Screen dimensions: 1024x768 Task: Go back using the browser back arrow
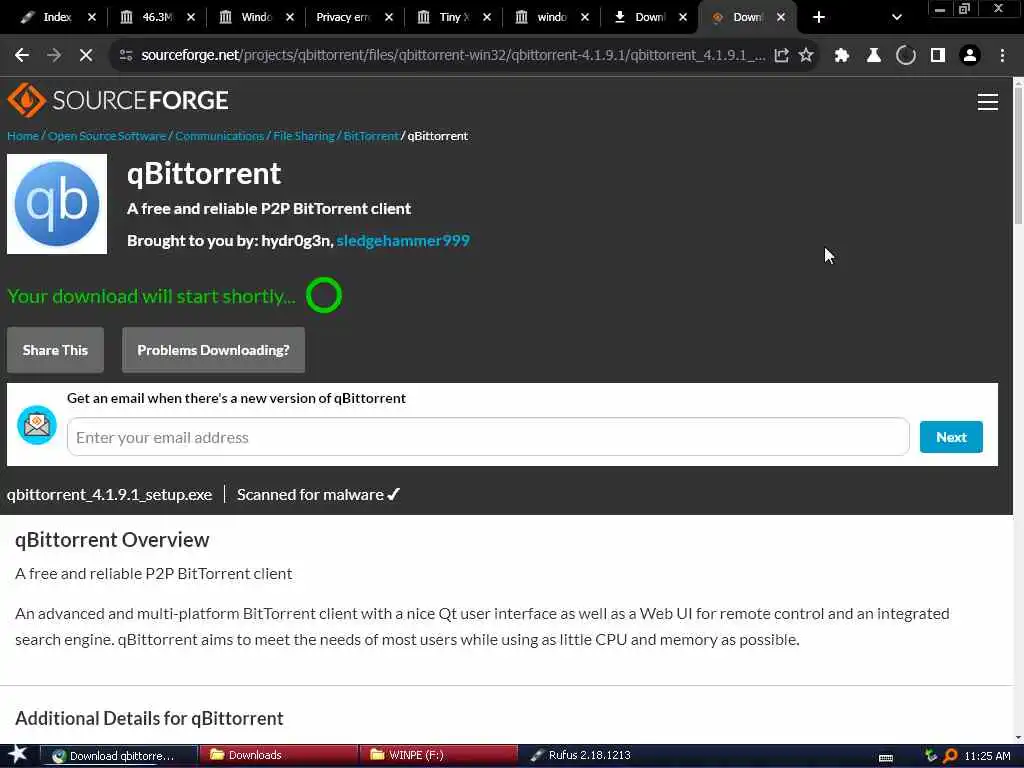point(22,56)
